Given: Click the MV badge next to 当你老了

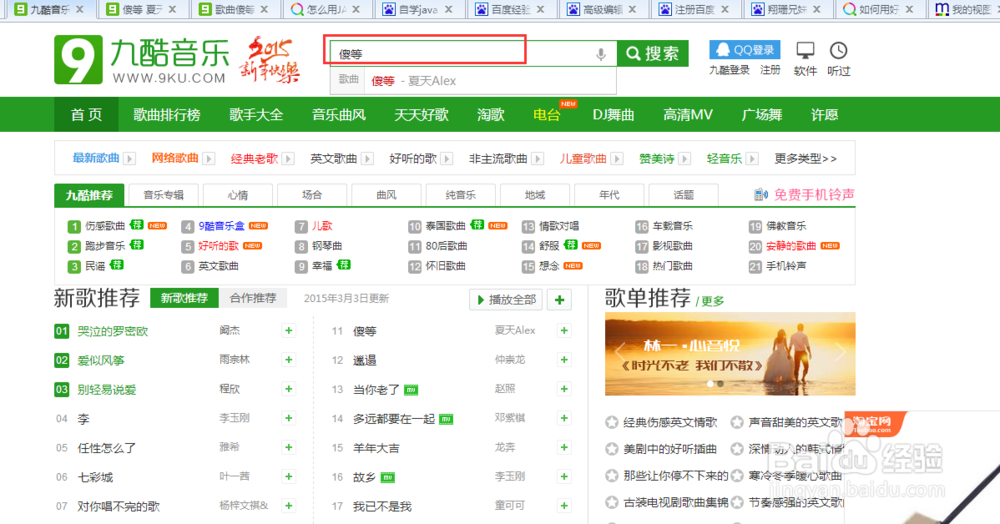Looking at the screenshot, I should pyautogui.click(x=411, y=390).
